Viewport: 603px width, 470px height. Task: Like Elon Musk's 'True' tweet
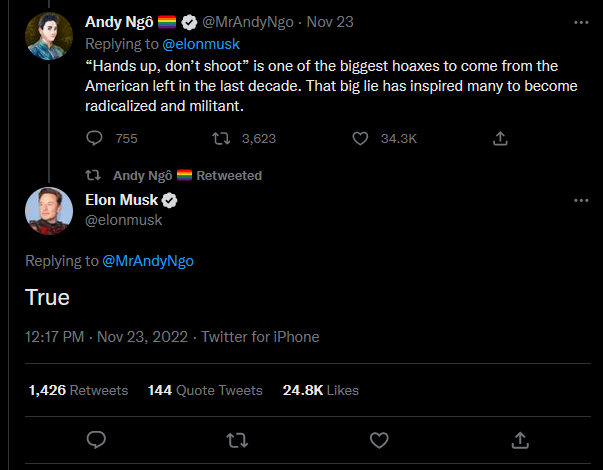pyautogui.click(x=379, y=440)
